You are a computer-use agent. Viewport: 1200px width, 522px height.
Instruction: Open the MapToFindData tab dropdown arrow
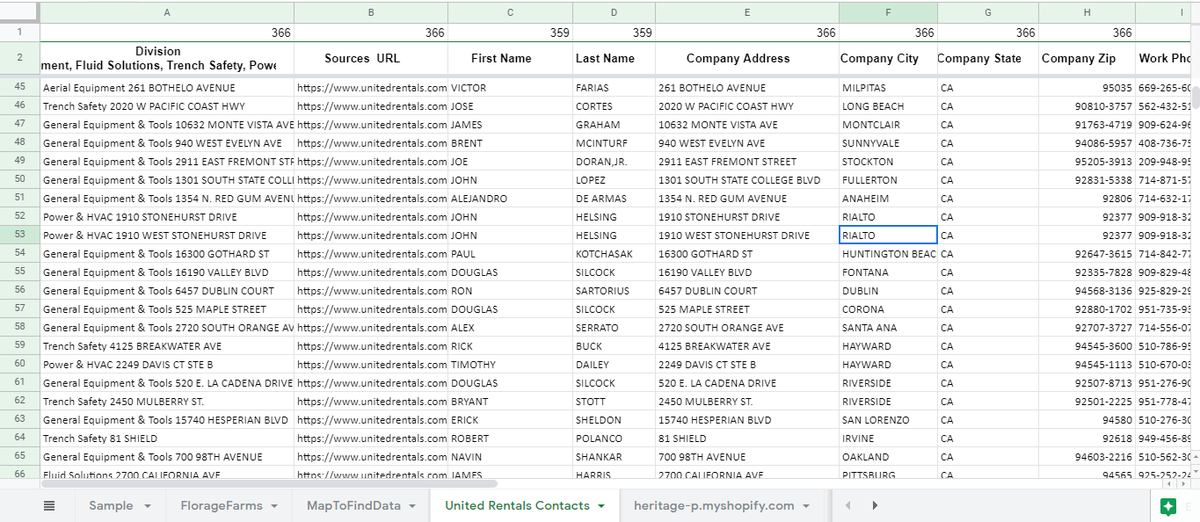pyautogui.click(x=412, y=506)
